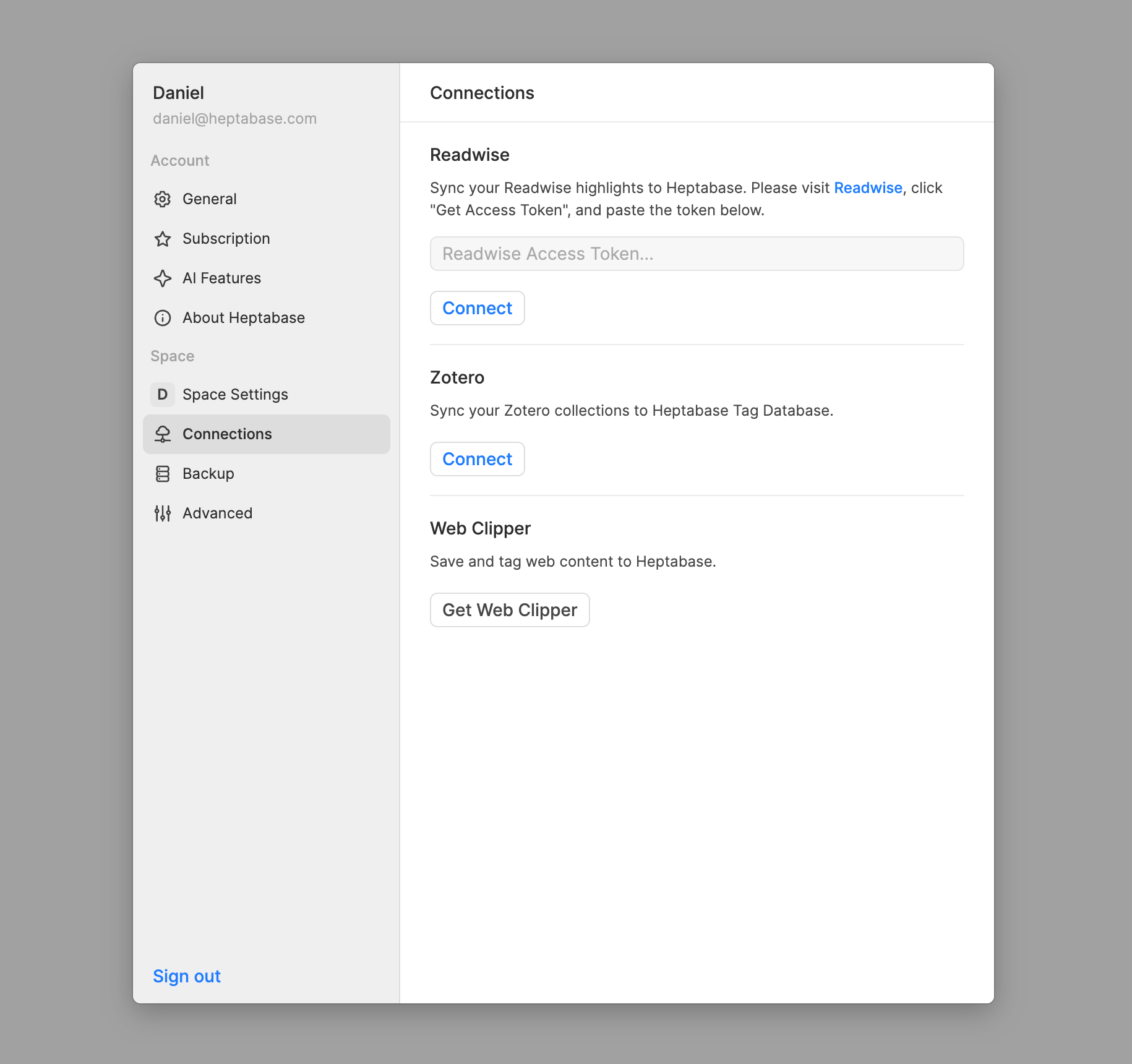Click the star icon next to Subscription
The height and width of the screenshot is (1064, 1132).
[x=163, y=239]
